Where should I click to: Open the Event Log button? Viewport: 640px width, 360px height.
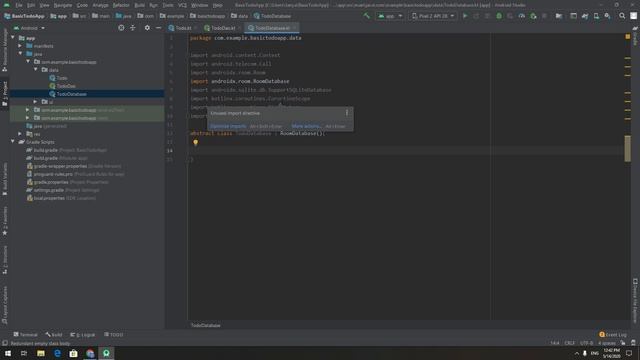click(x=613, y=334)
